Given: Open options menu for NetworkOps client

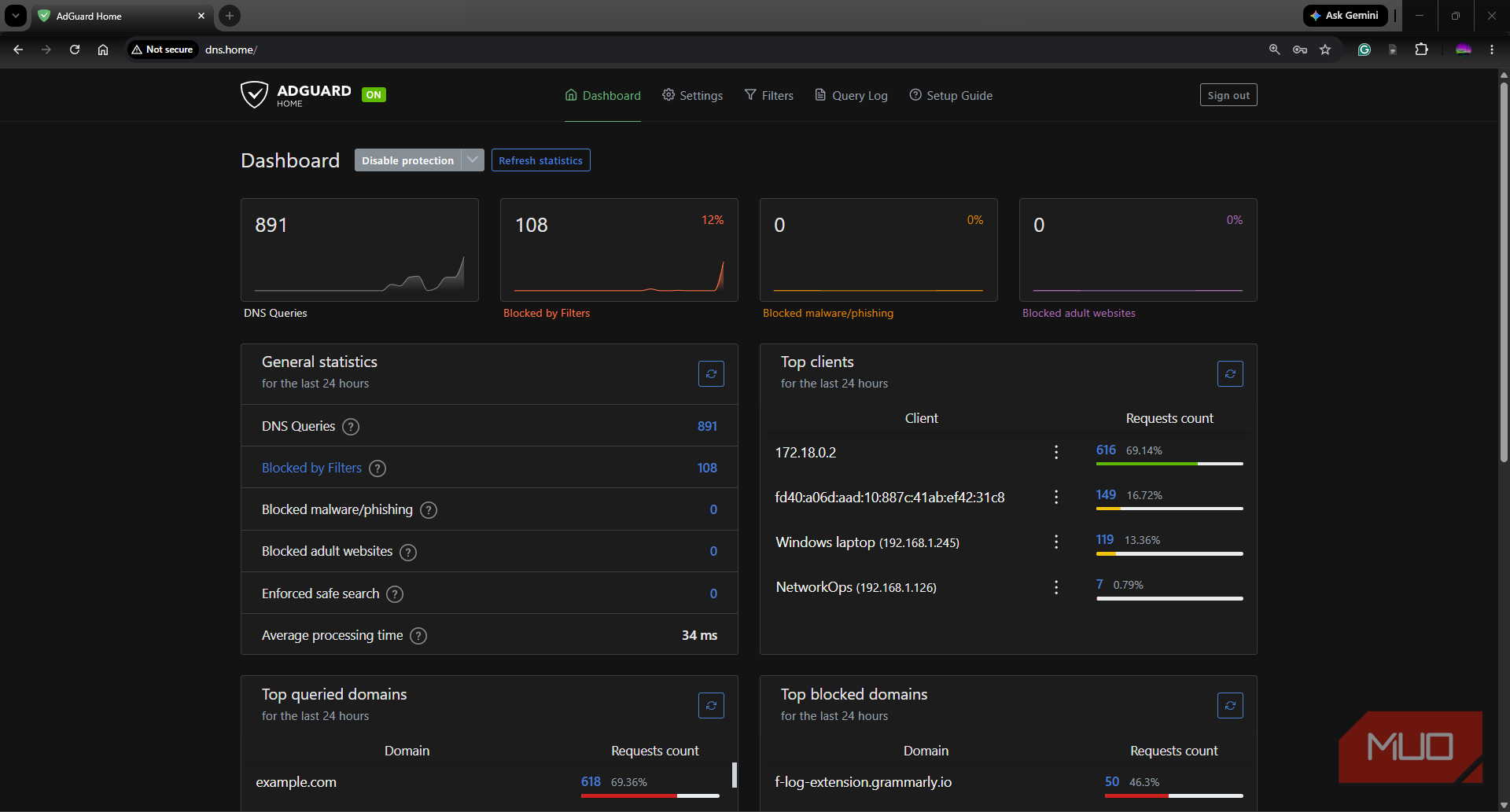Looking at the screenshot, I should [x=1056, y=587].
